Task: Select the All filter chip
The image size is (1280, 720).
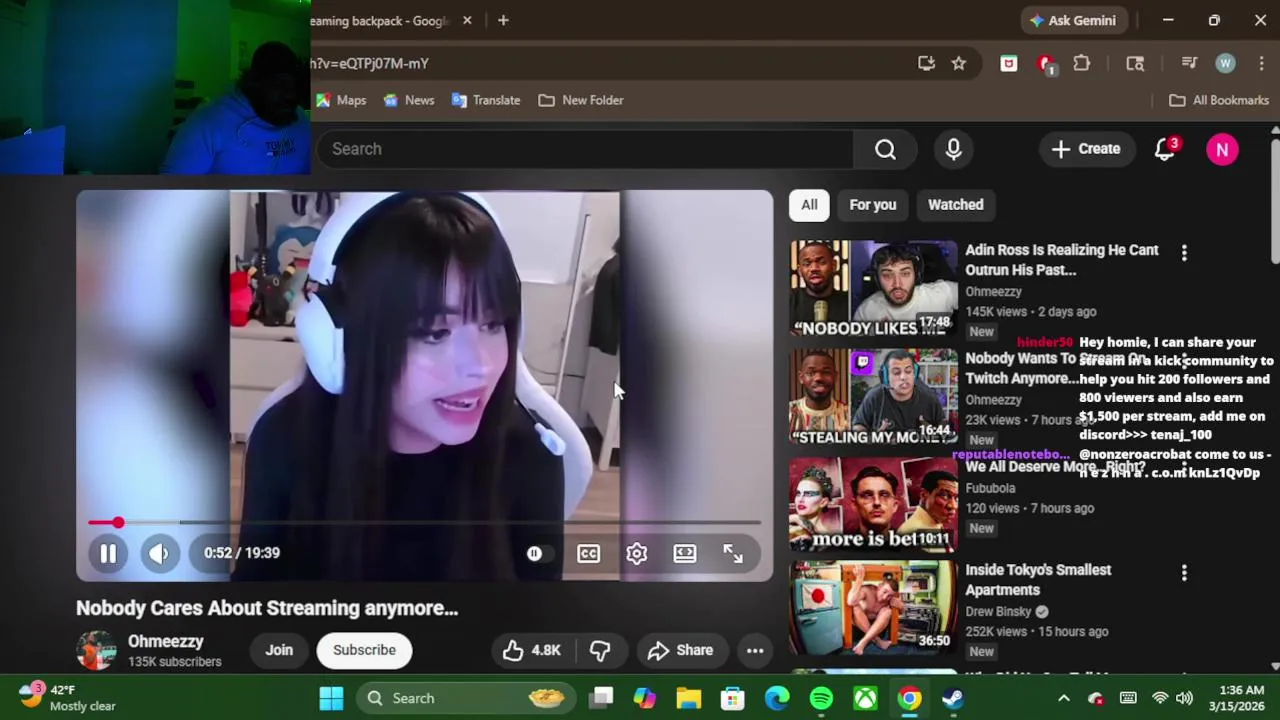Action: click(x=809, y=205)
